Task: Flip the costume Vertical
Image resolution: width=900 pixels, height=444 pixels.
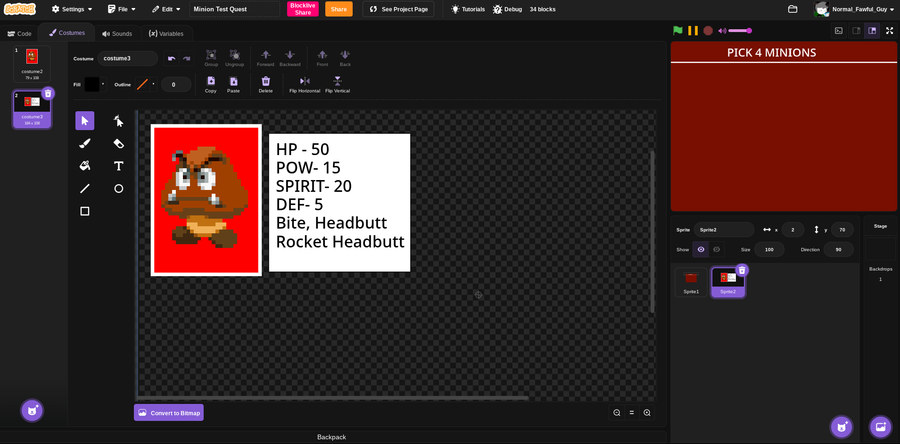Action: pos(338,84)
